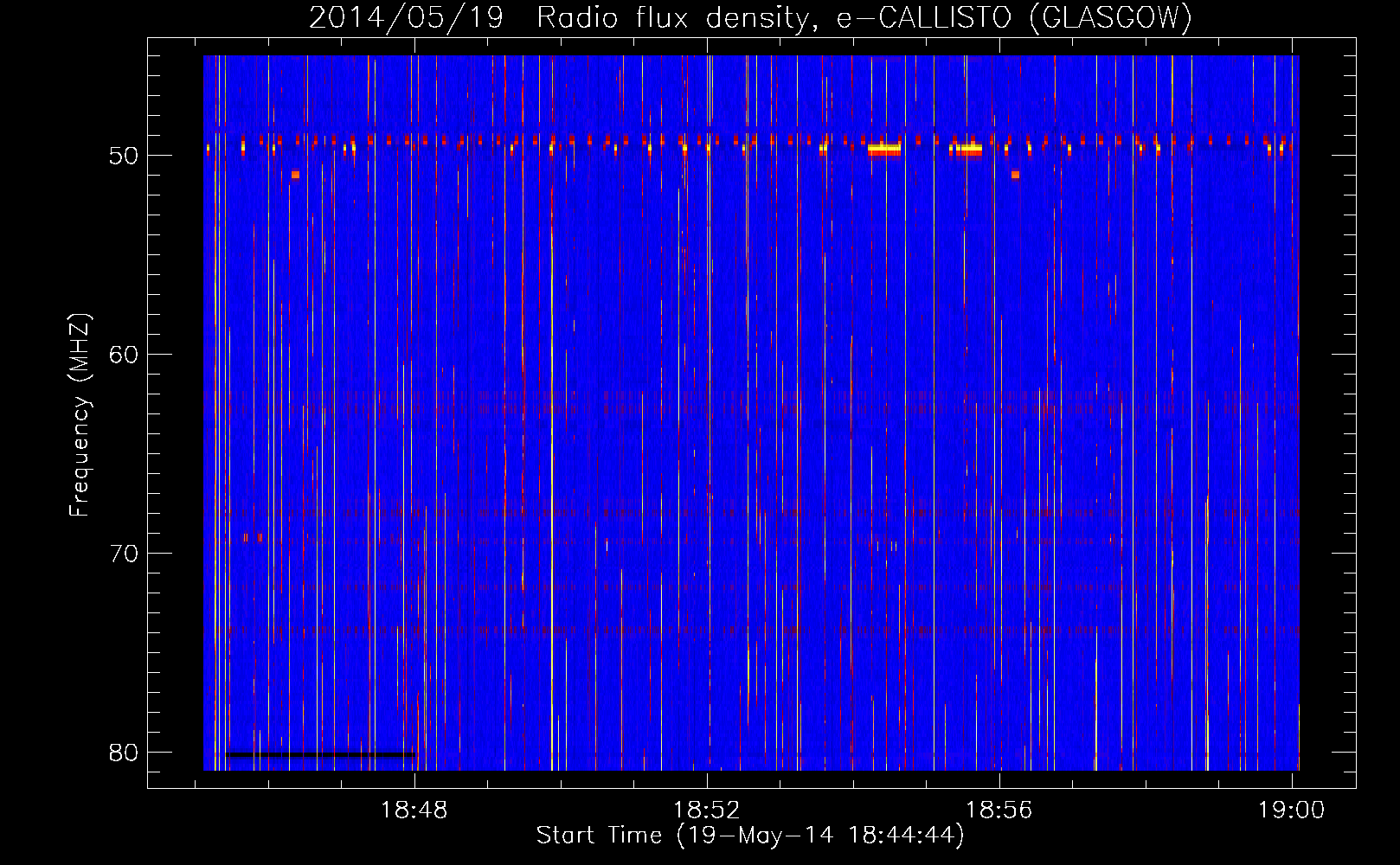
Task: Click the 18:56 time tick label
Action: click(x=1000, y=811)
